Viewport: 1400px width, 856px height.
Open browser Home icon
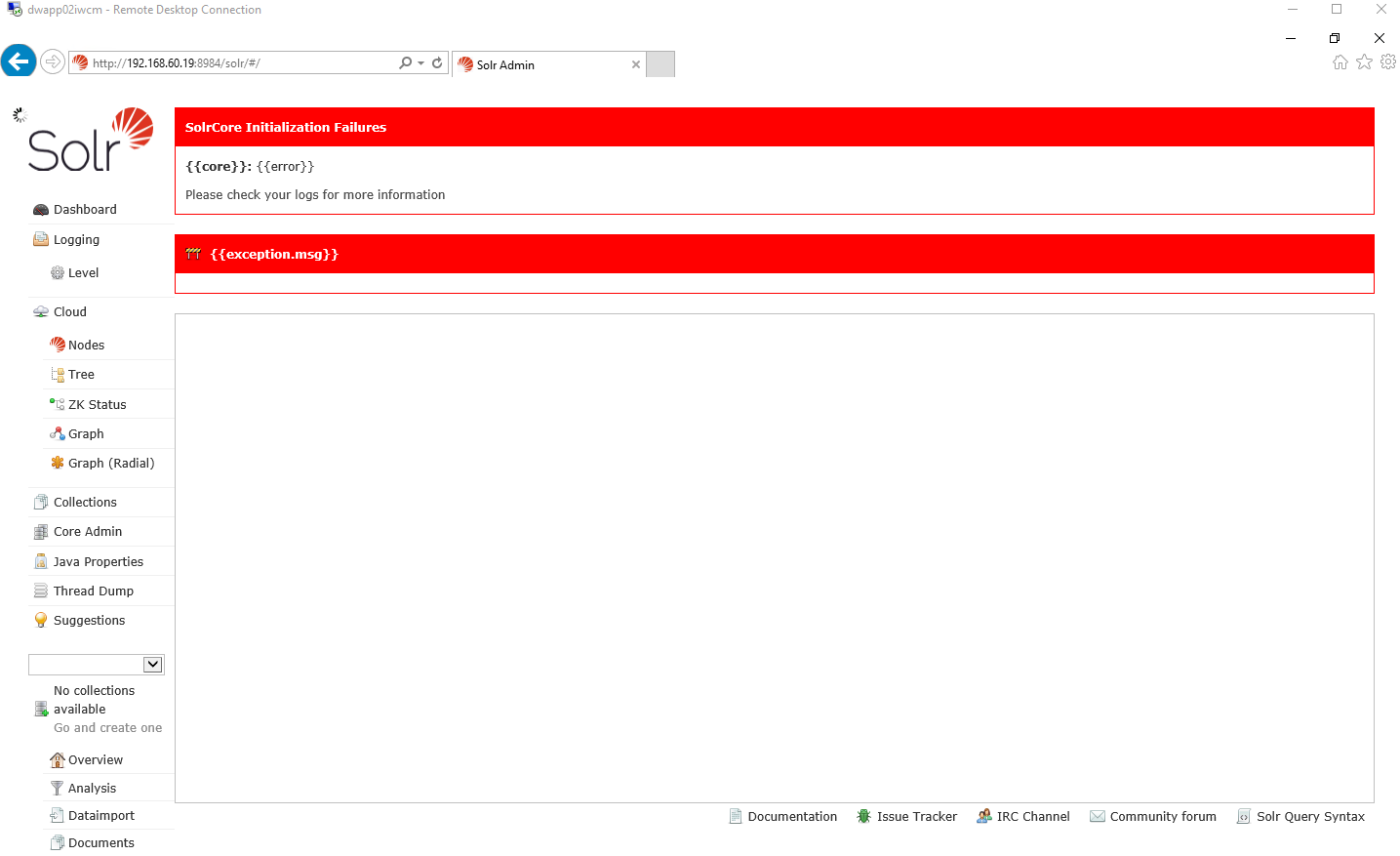click(1340, 61)
